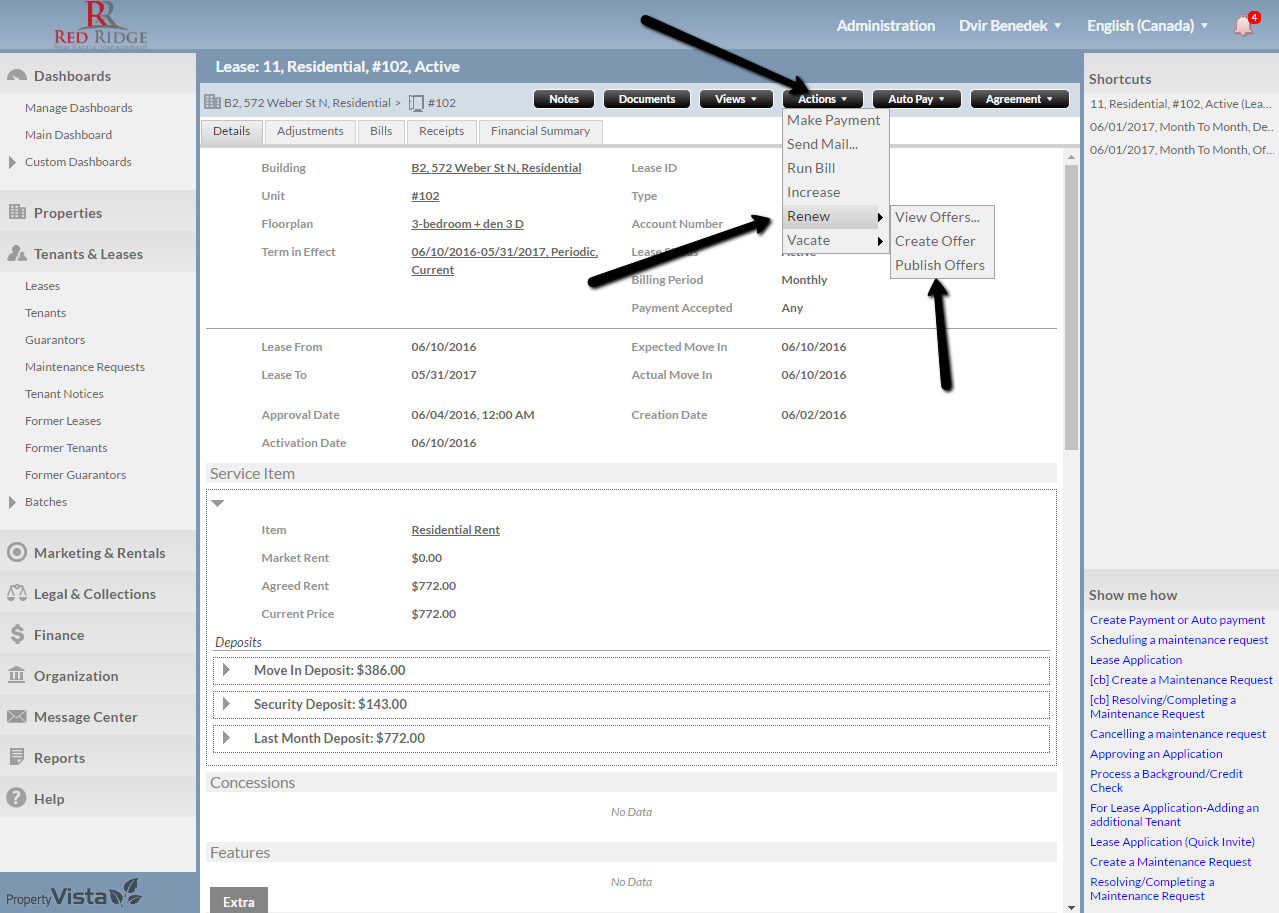Expand Custom Dashboards tree item
Viewport: 1279px width, 913px height.
tap(12, 162)
